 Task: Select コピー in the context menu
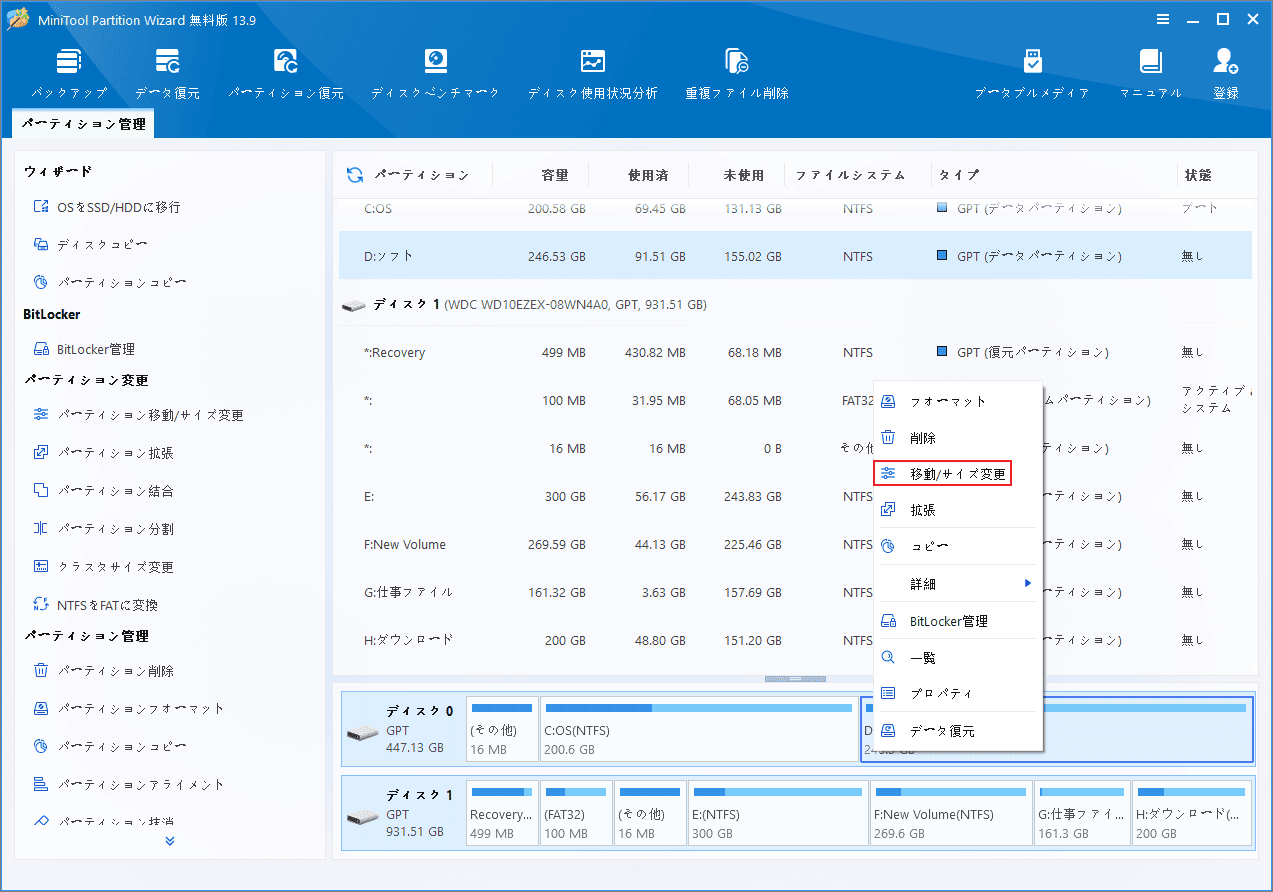pyautogui.click(x=958, y=546)
